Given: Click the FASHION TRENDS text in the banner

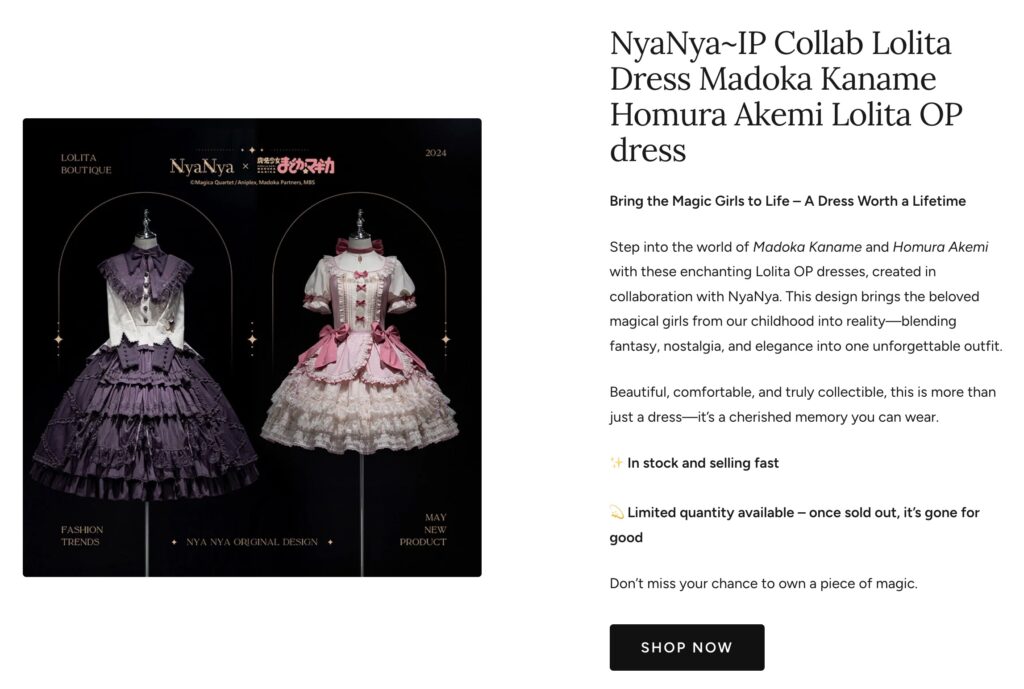Looking at the screenshot, I should click(x=82, y=536).
